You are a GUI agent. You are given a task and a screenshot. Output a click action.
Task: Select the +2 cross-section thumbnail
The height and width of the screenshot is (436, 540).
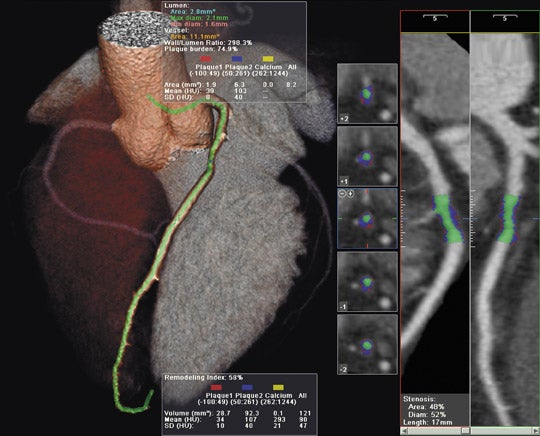click(x=367, y=93)
